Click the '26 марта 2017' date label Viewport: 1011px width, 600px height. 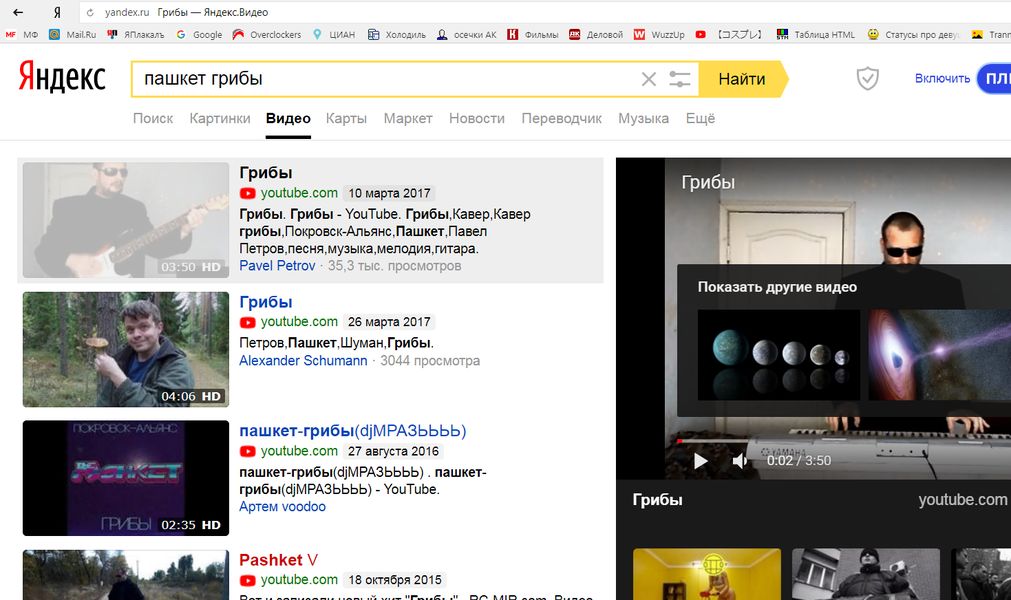(x=389, y=322)
